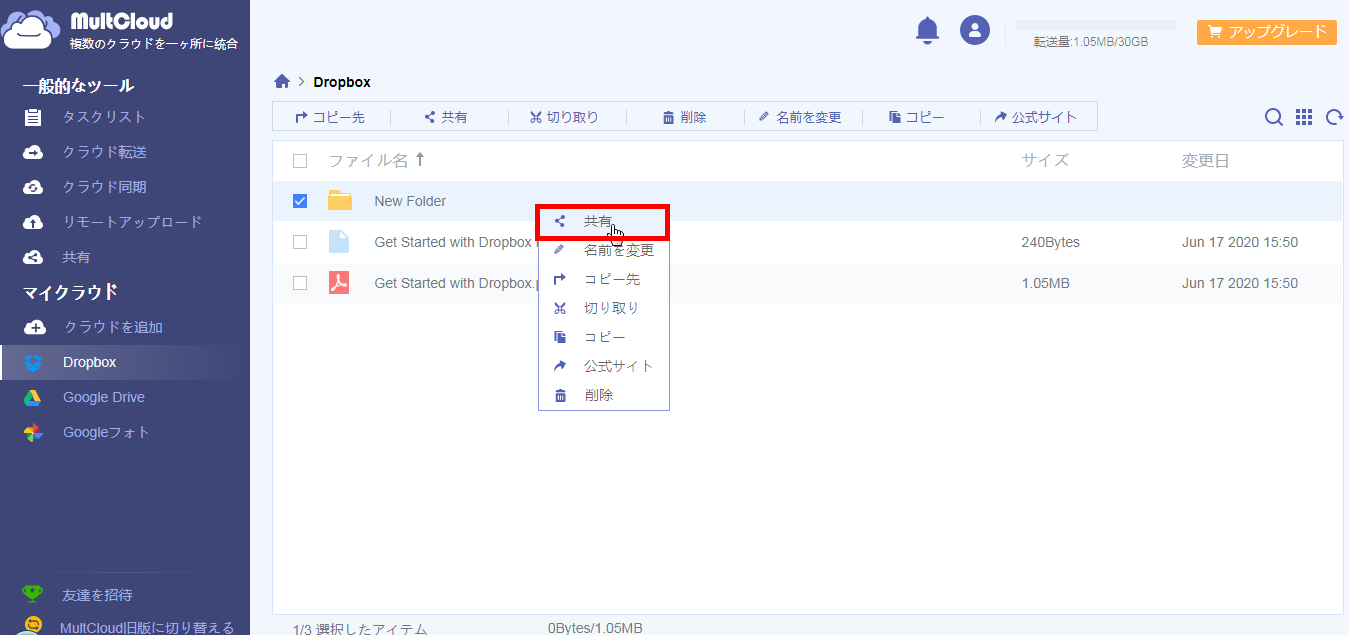Go to home via breadcrumb icon
This screenshot has height=635, width=1349.
pos(282,82)
